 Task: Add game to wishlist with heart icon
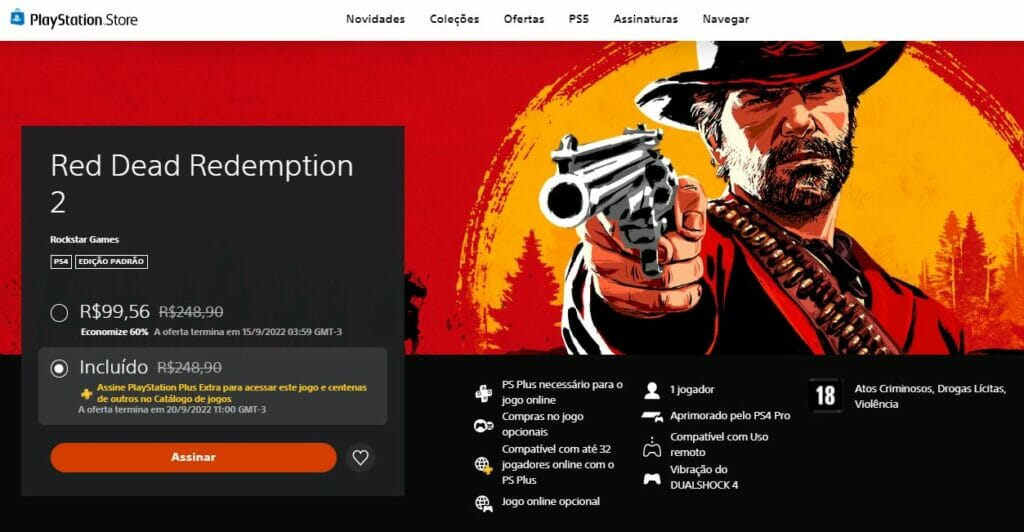tap(360, 458)
